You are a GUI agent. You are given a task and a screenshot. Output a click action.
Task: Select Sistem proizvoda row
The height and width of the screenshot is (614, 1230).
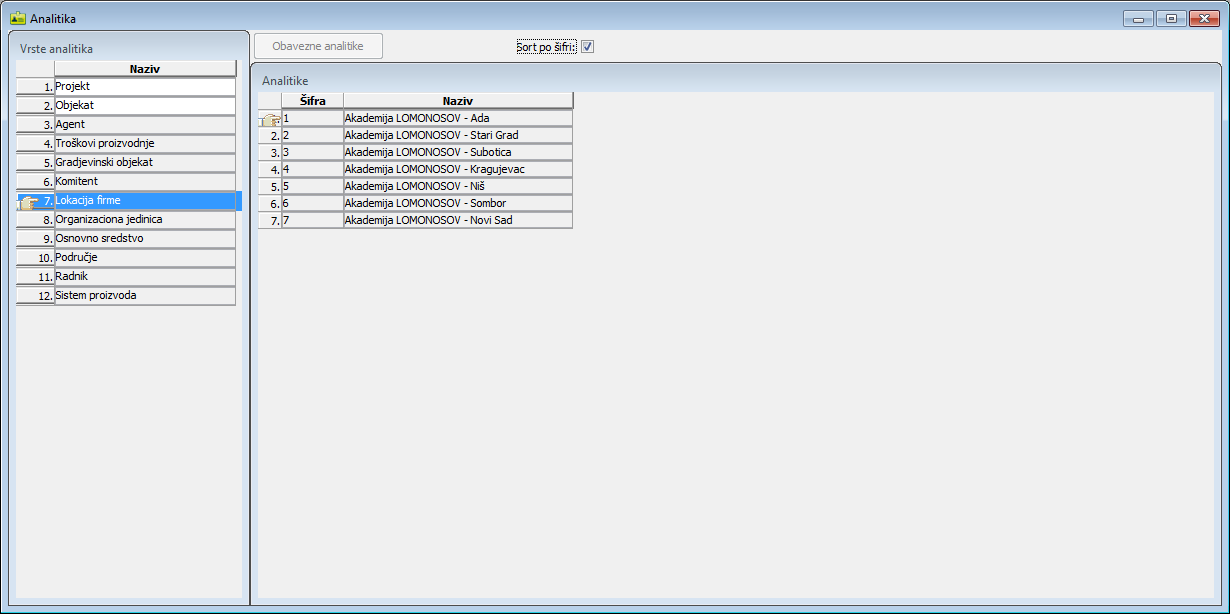coord(144,295)
